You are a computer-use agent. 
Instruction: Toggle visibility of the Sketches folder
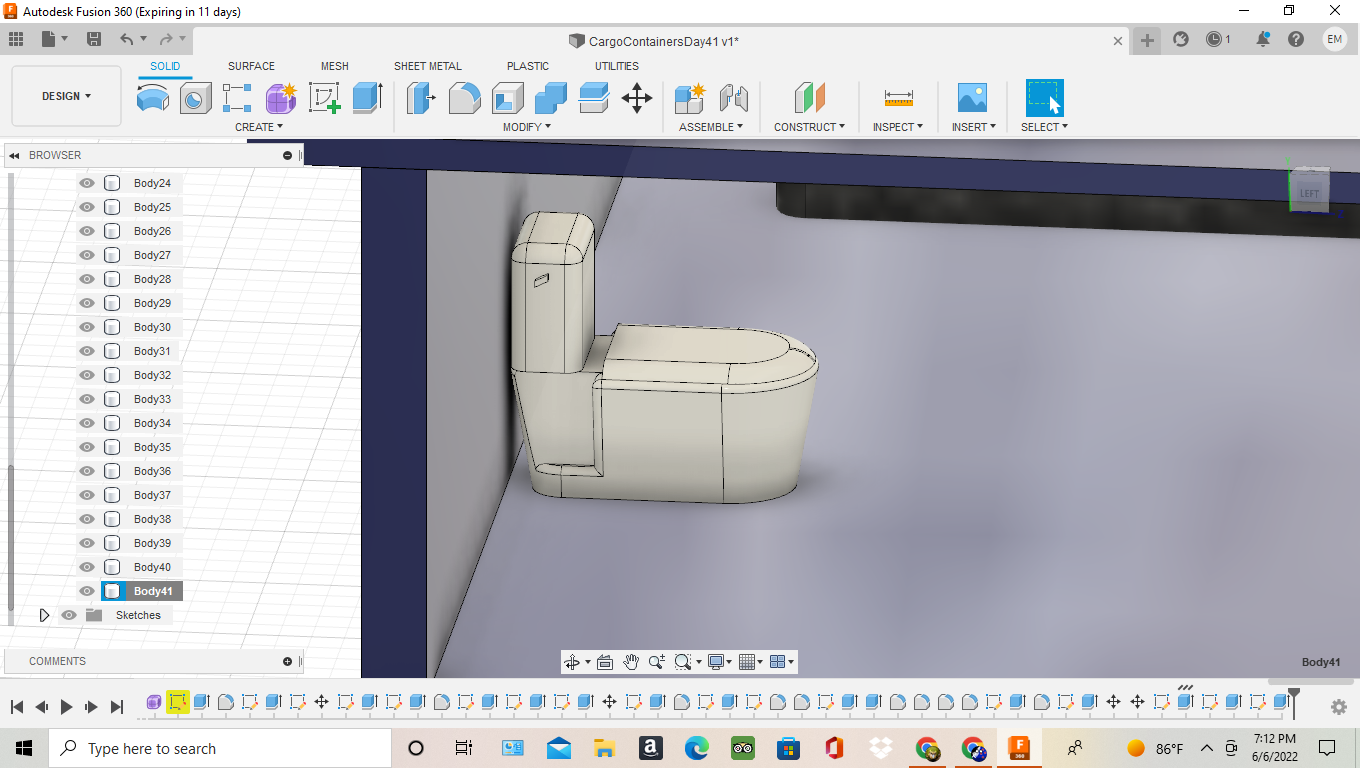point(69,615)
